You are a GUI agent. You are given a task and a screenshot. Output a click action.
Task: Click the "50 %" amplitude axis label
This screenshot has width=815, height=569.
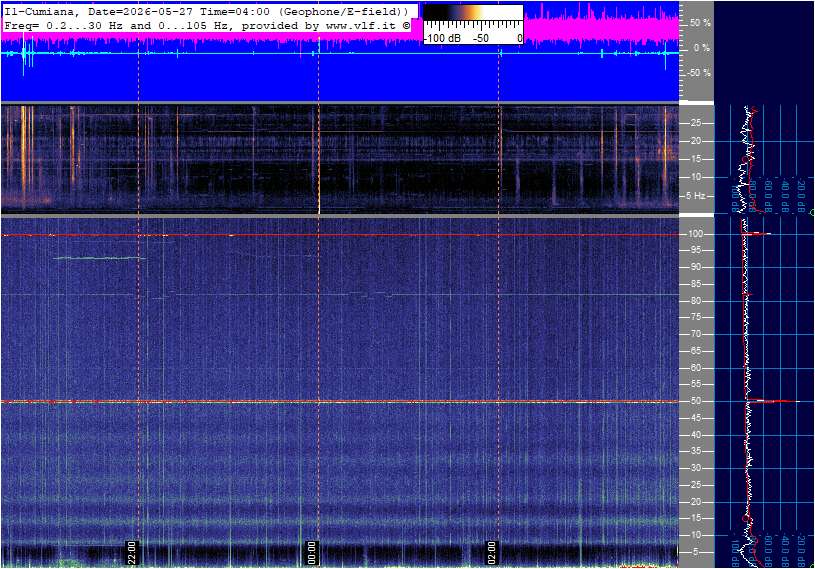(700, 23)
